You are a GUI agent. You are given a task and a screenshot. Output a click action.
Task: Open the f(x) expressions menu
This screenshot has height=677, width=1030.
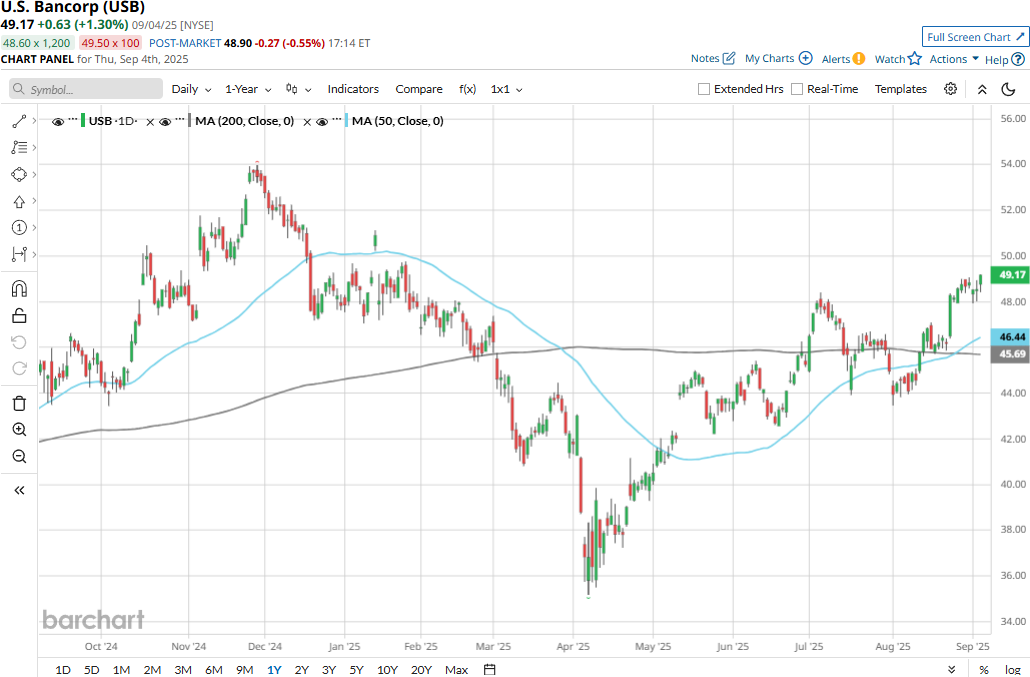pos(468,89)
